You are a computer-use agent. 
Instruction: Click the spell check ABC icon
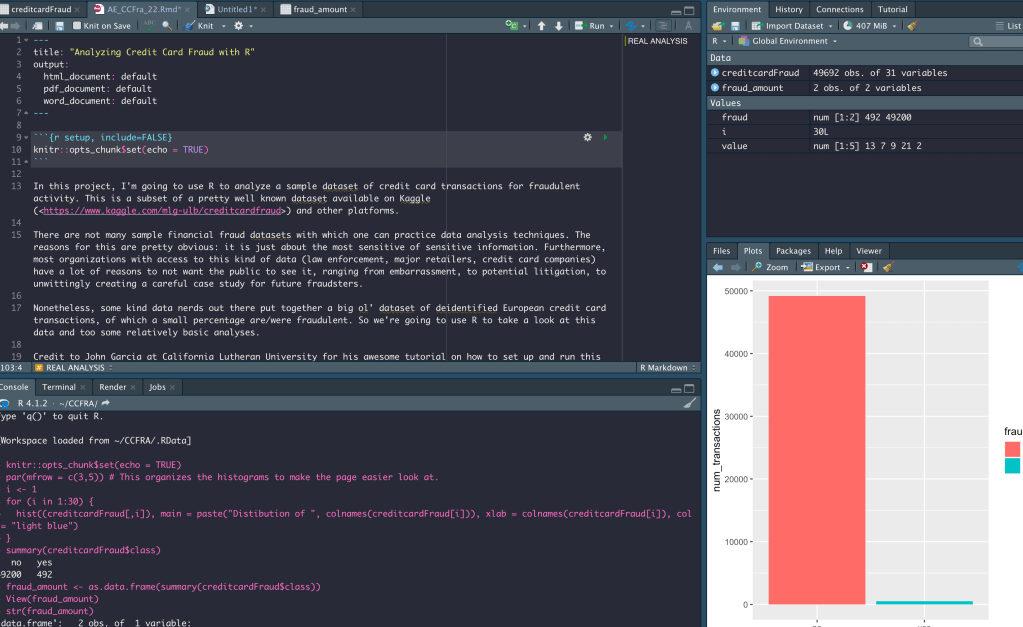(149, 25)
